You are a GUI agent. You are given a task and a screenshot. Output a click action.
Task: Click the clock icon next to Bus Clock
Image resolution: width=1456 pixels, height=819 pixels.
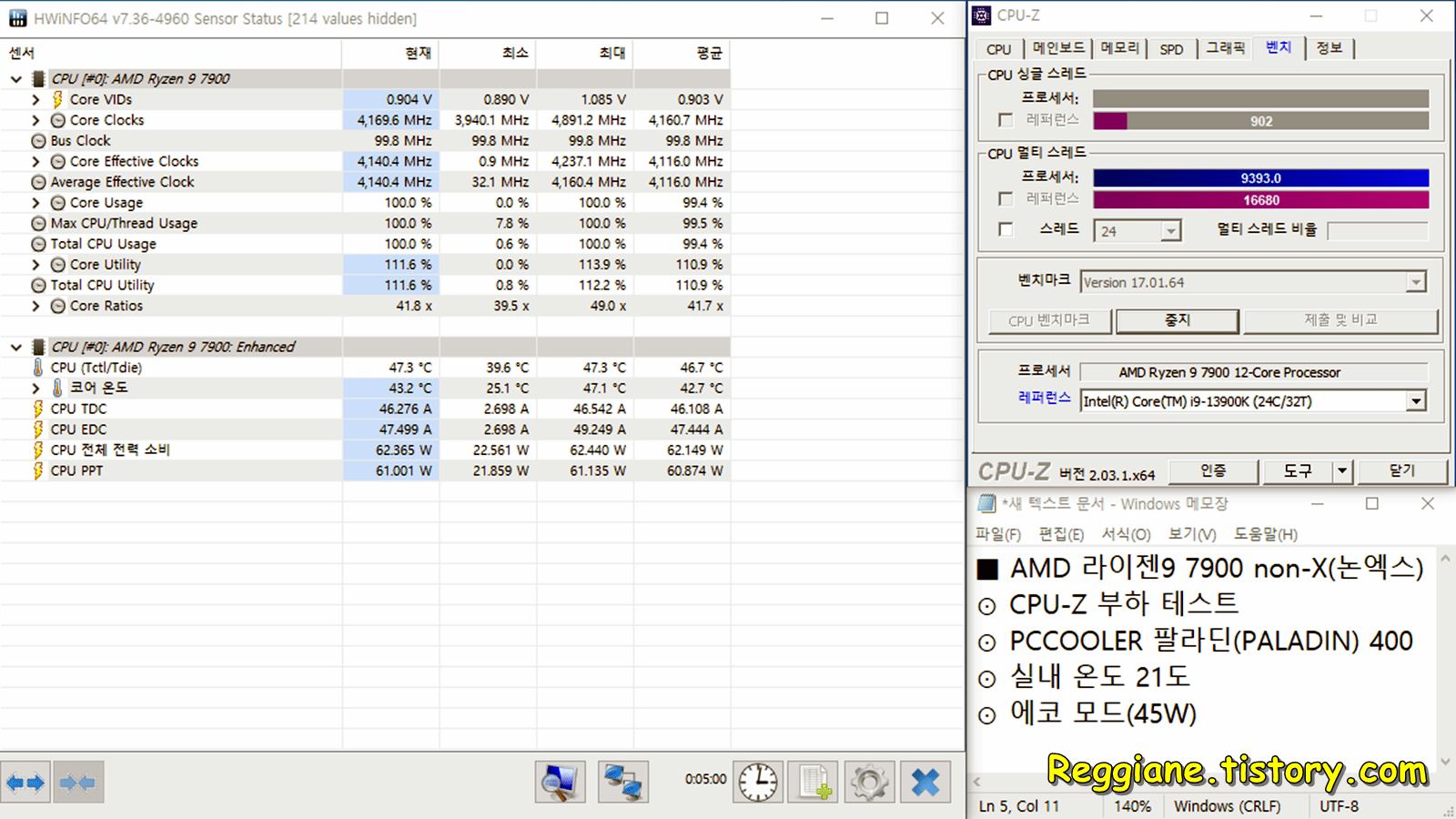point(38,141)
